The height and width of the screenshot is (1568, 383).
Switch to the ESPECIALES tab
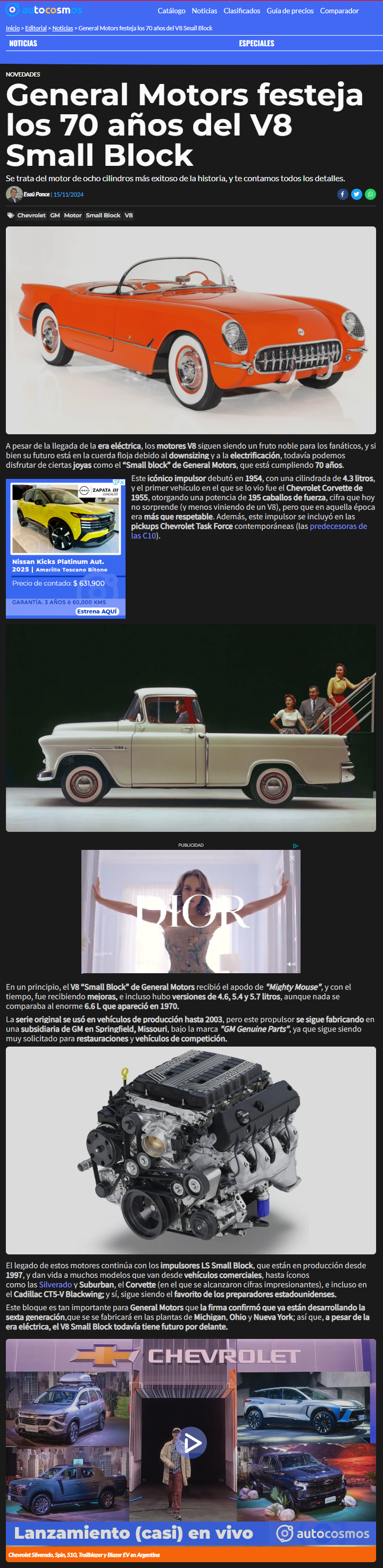point(256,43)
